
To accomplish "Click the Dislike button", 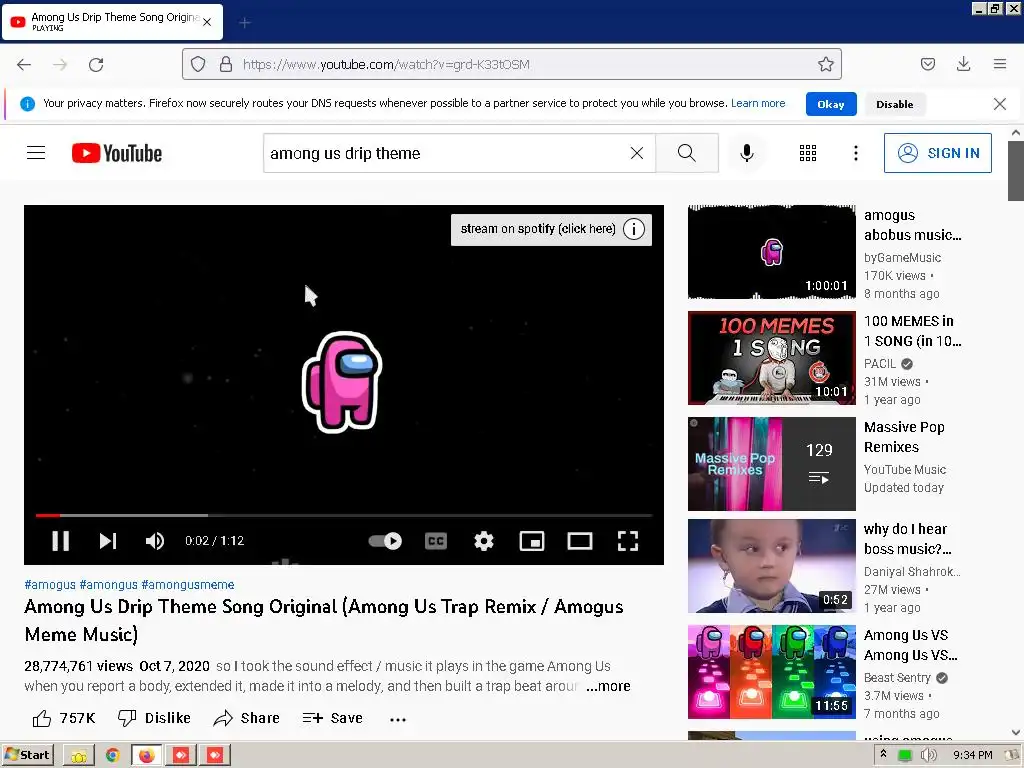I will coord(154,718).
